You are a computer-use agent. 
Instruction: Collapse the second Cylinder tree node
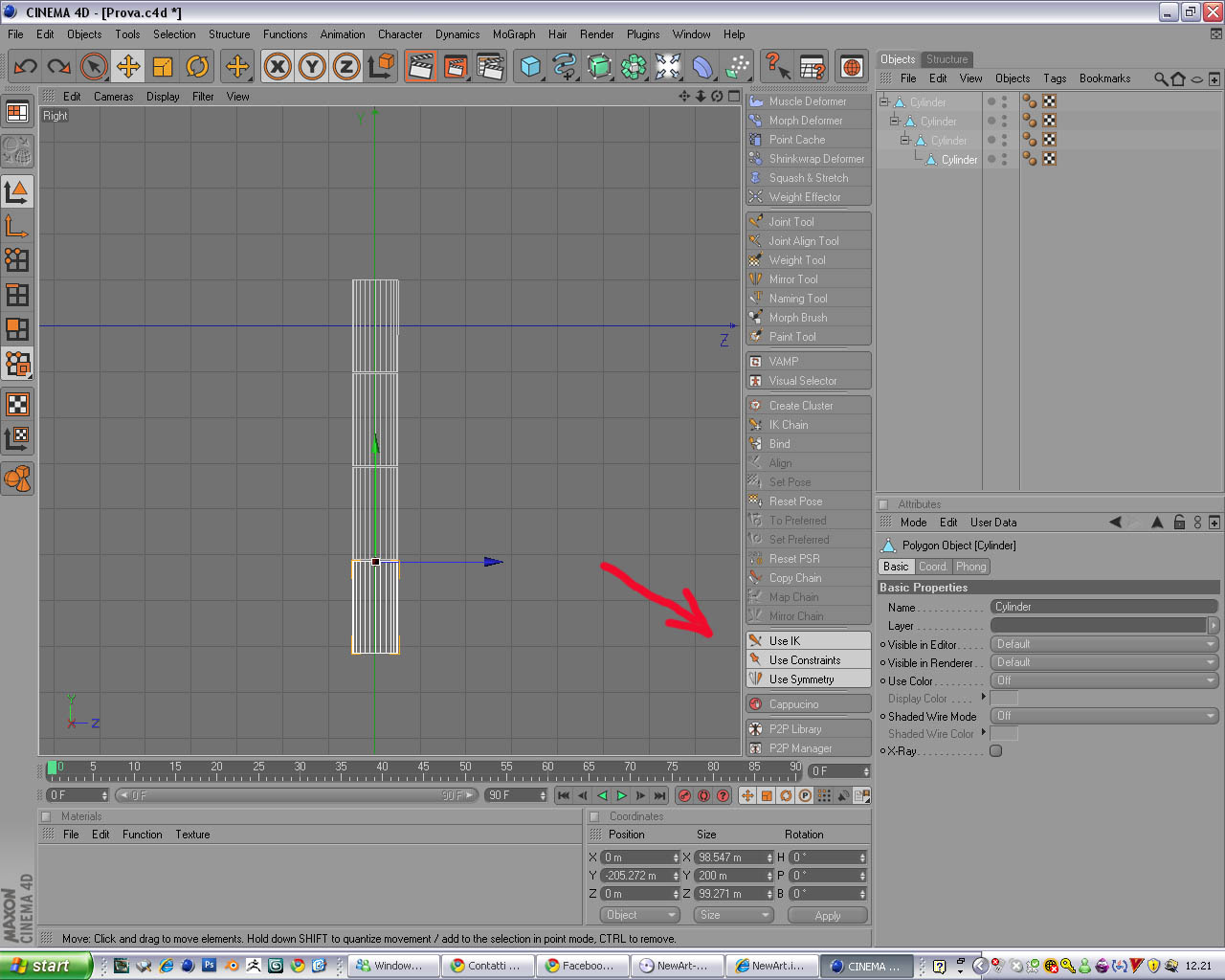point(895,121)
